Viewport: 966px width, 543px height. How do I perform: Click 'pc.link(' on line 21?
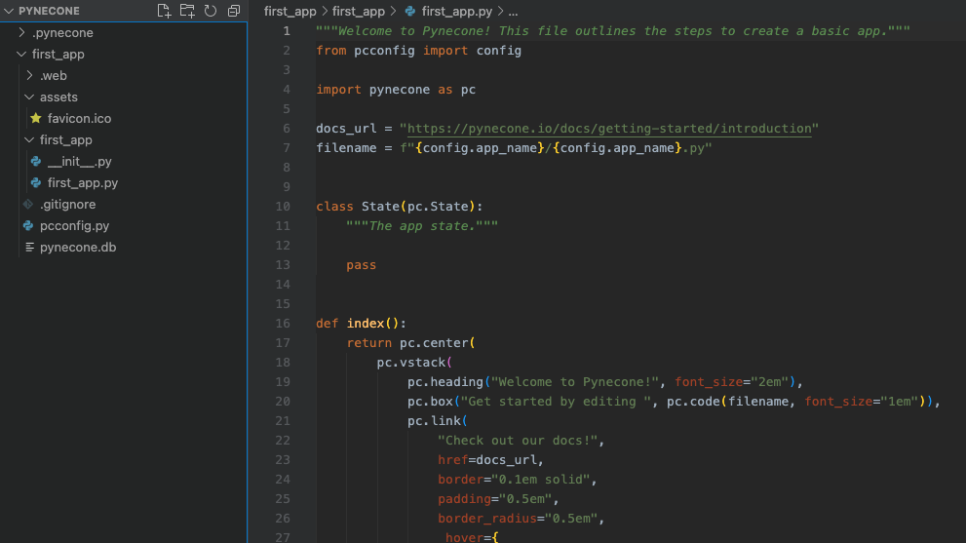(x=437, y=421)
